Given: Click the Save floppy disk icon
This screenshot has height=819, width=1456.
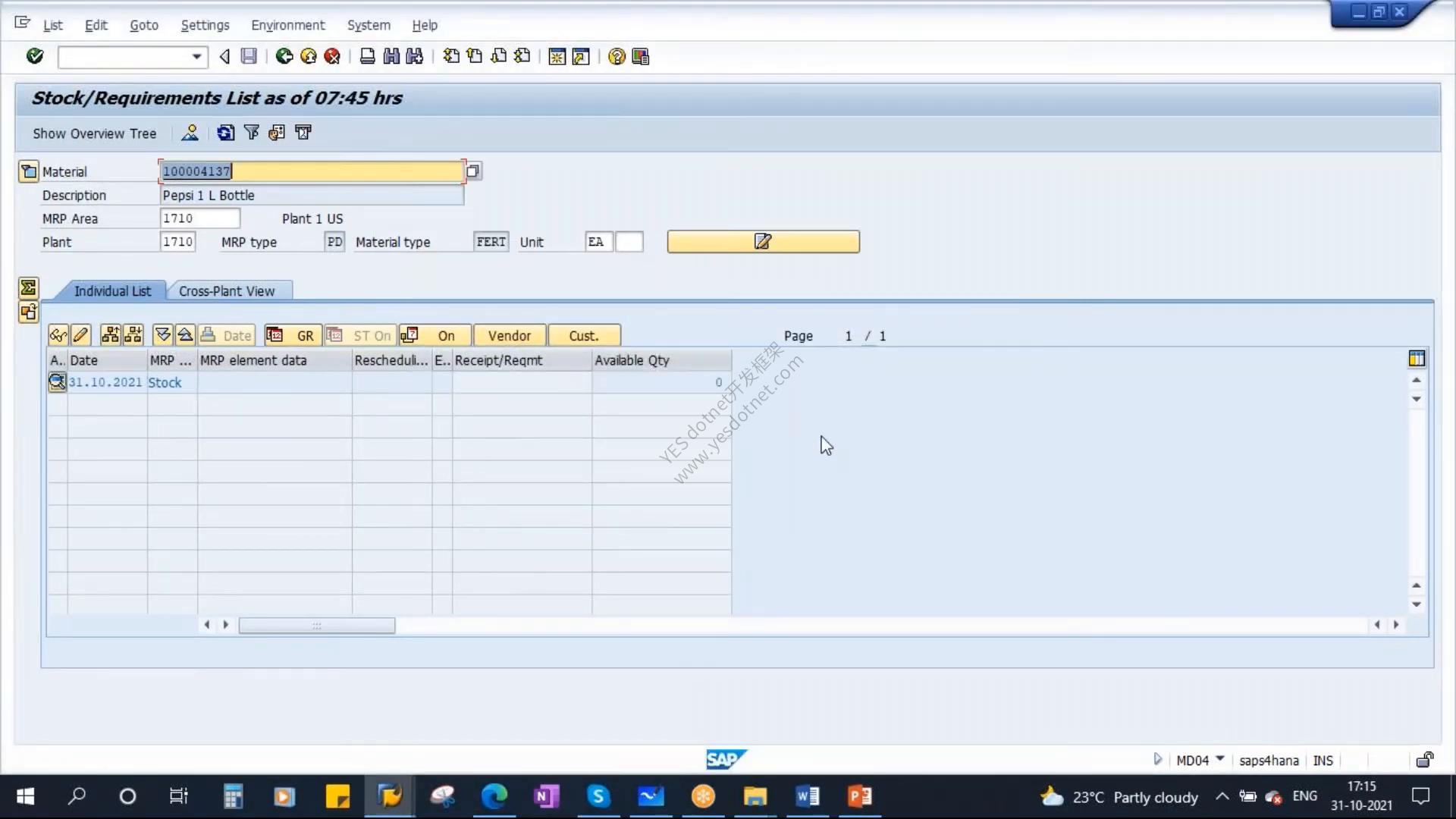Looking at the screenshot, I should 249,56.
